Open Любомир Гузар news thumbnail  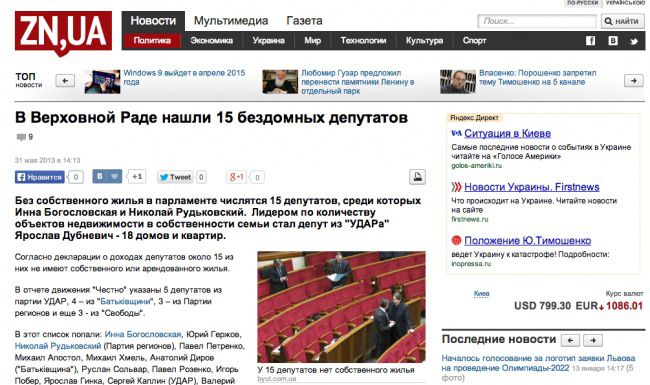click(280, 82)
